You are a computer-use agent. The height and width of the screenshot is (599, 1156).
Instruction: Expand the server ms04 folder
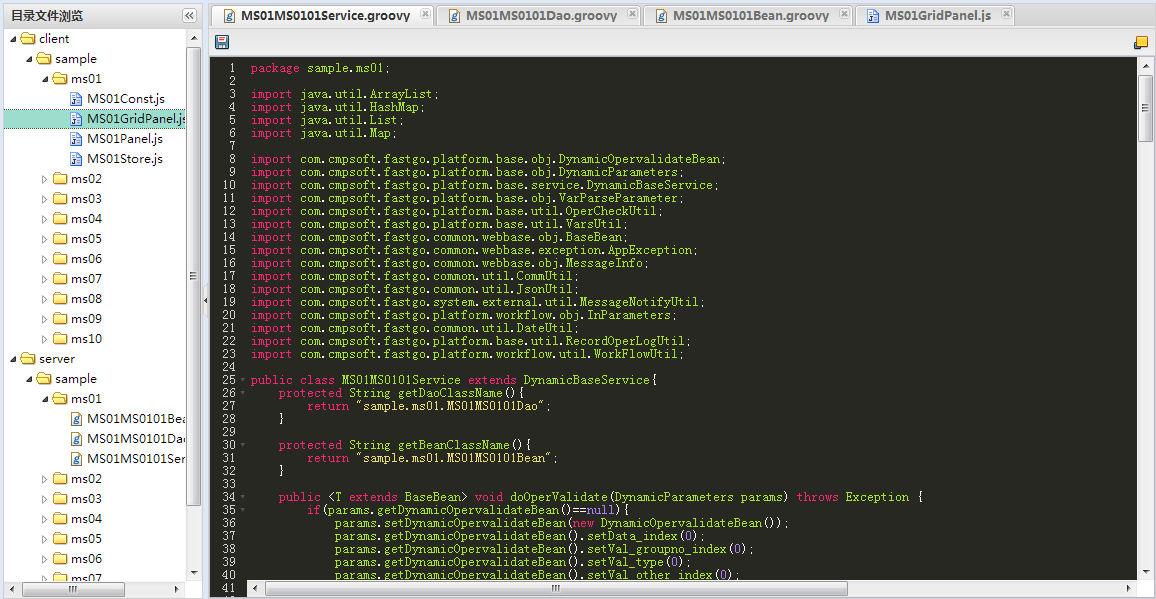point(44,518)
